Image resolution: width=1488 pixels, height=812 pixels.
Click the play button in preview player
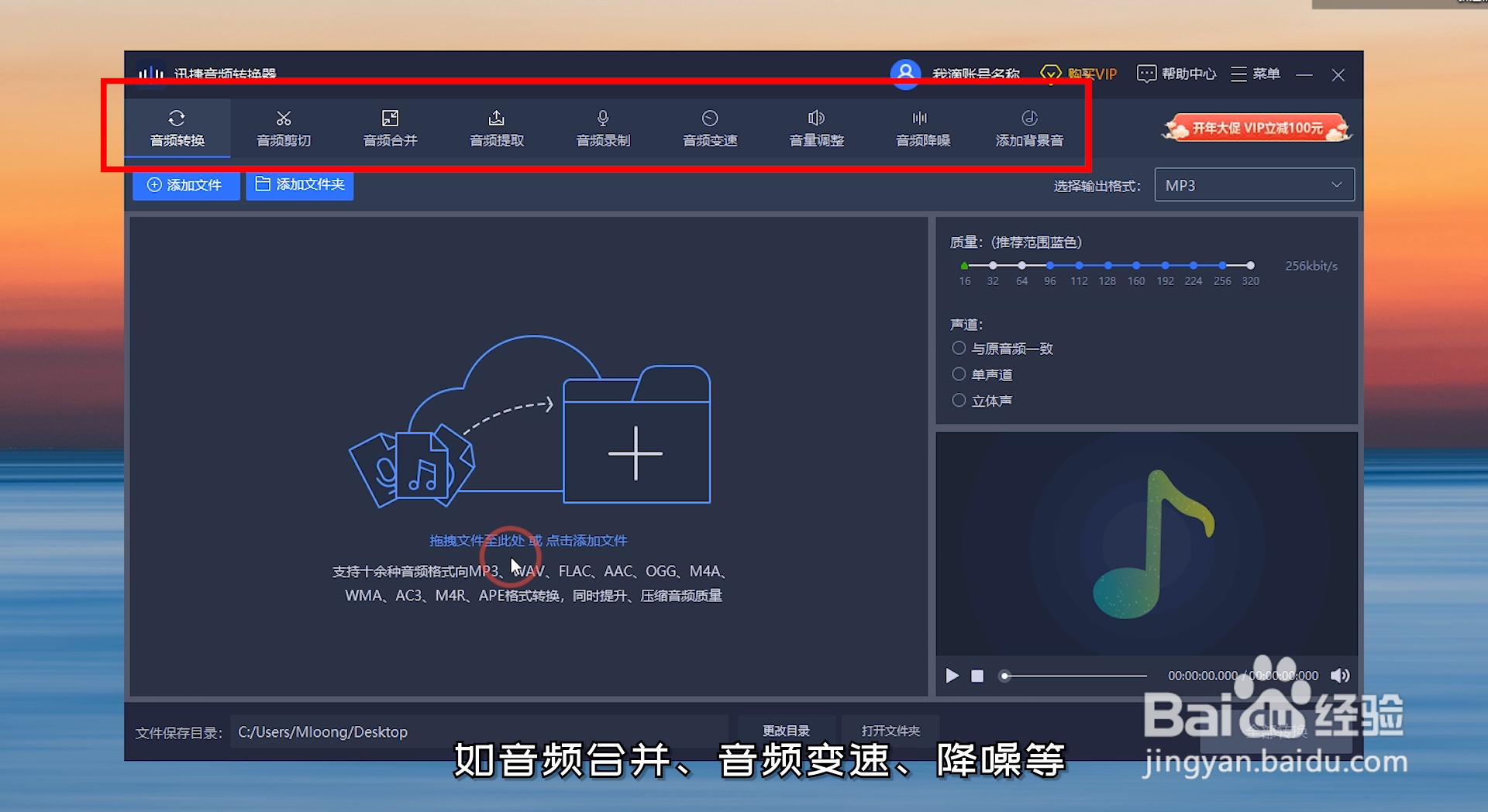coord(952,676)
